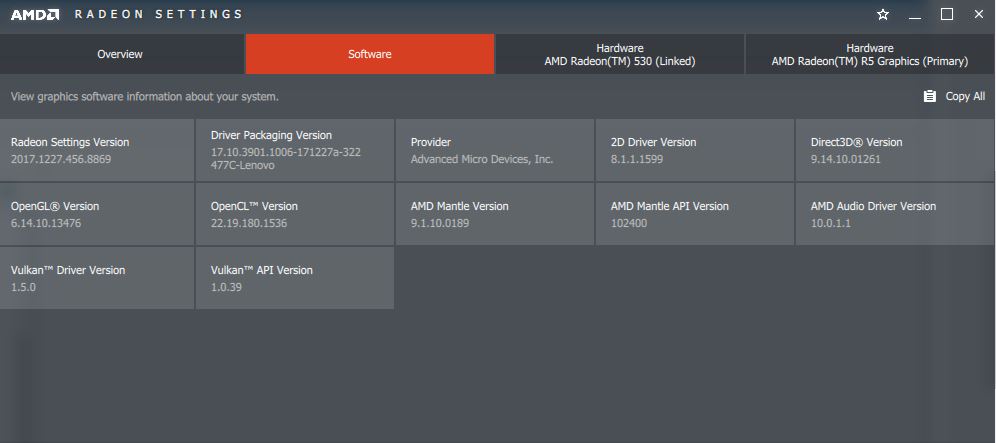
Task: Click the AMD logo in title bar
Action: click(34, 15)
